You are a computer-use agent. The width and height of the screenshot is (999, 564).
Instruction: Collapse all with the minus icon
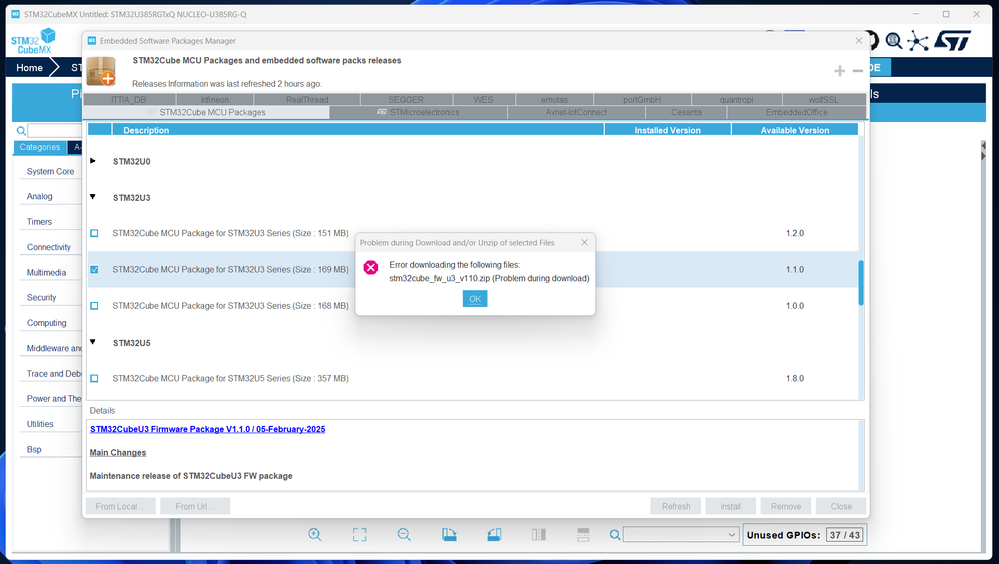pos(858,71)
